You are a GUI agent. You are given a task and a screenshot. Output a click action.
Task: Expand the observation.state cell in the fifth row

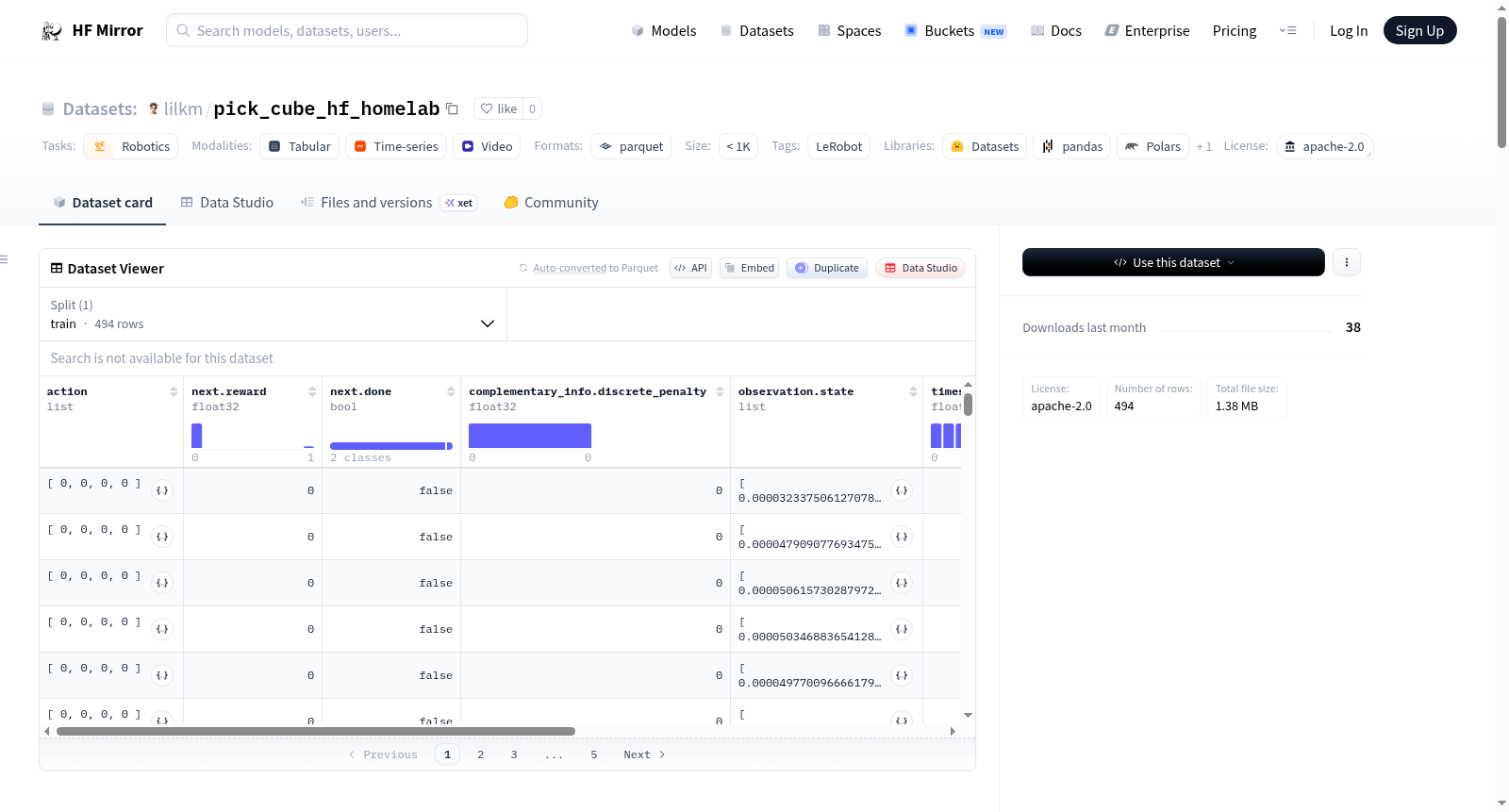[902, 675]
